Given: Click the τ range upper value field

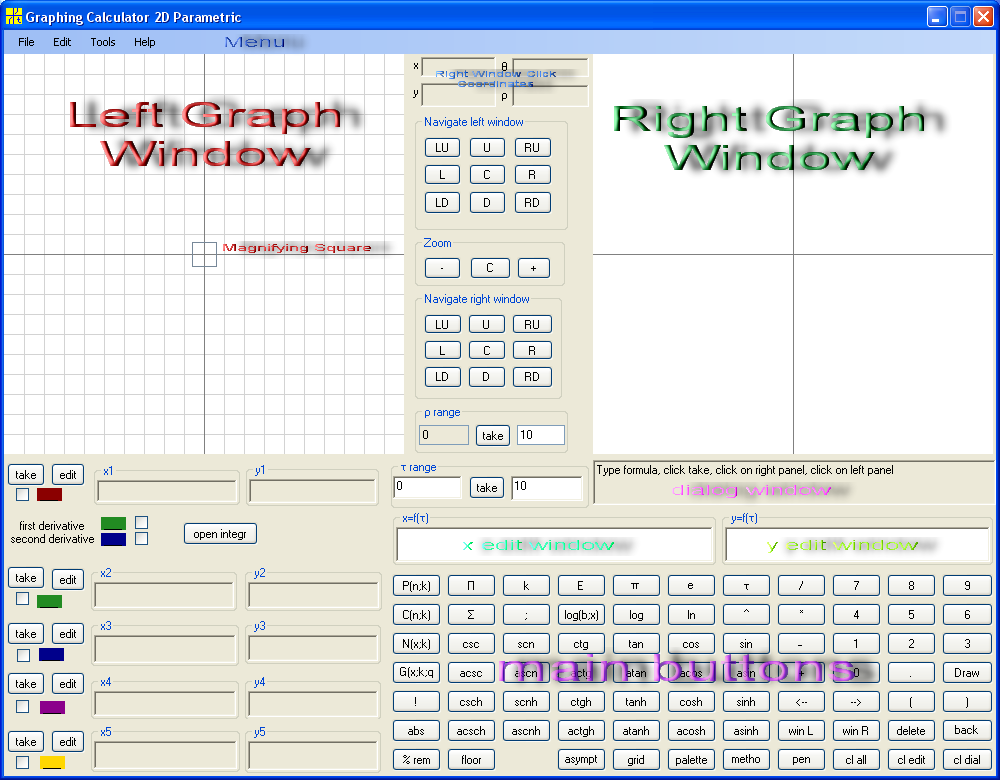Looking at the screenshot, I should 547,487.
